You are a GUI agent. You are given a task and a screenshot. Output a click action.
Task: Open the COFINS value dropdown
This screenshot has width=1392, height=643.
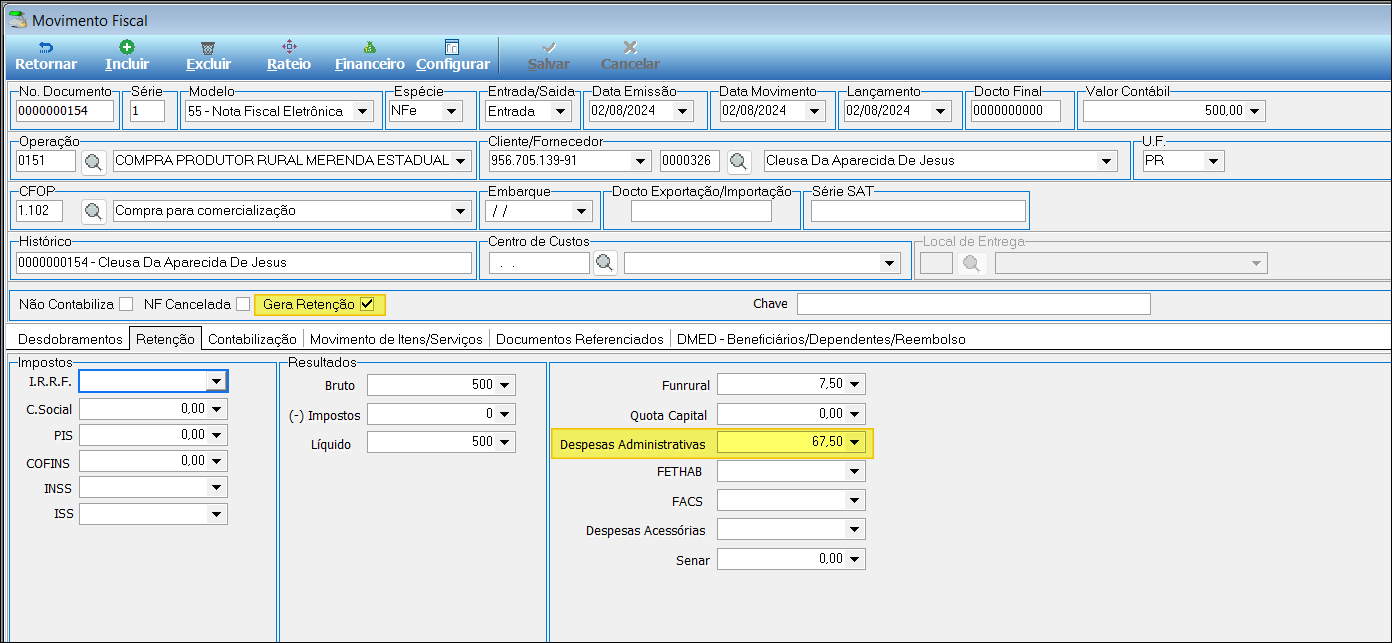[x=217, y=461]
